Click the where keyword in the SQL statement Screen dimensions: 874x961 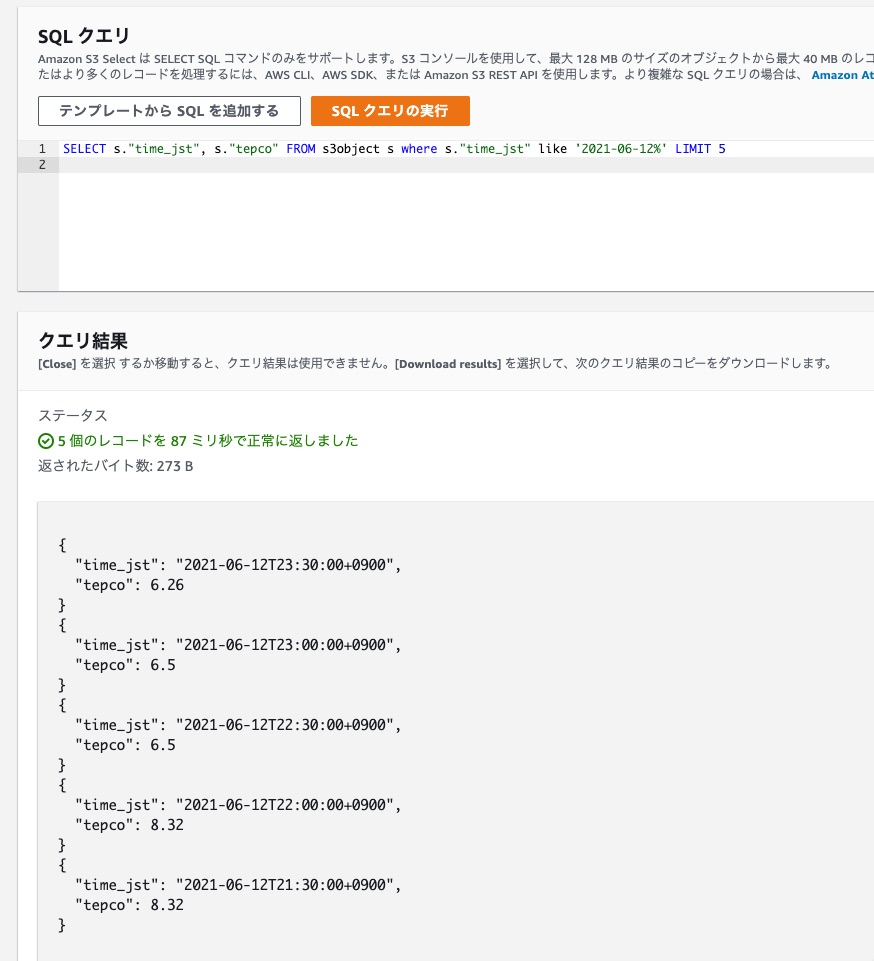(x=419, y=148)
